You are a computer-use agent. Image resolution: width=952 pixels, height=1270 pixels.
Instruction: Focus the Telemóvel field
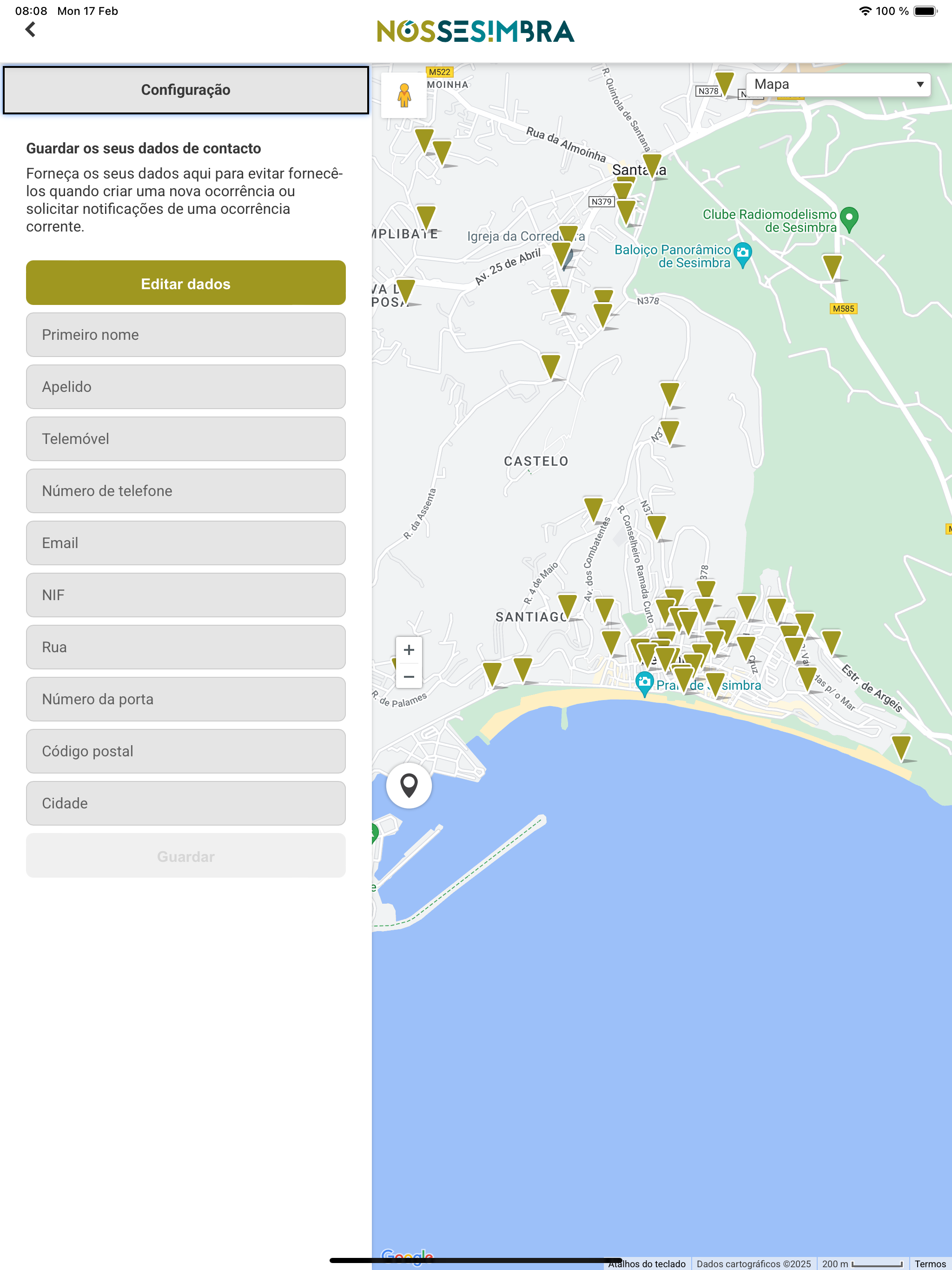[185, 439]
